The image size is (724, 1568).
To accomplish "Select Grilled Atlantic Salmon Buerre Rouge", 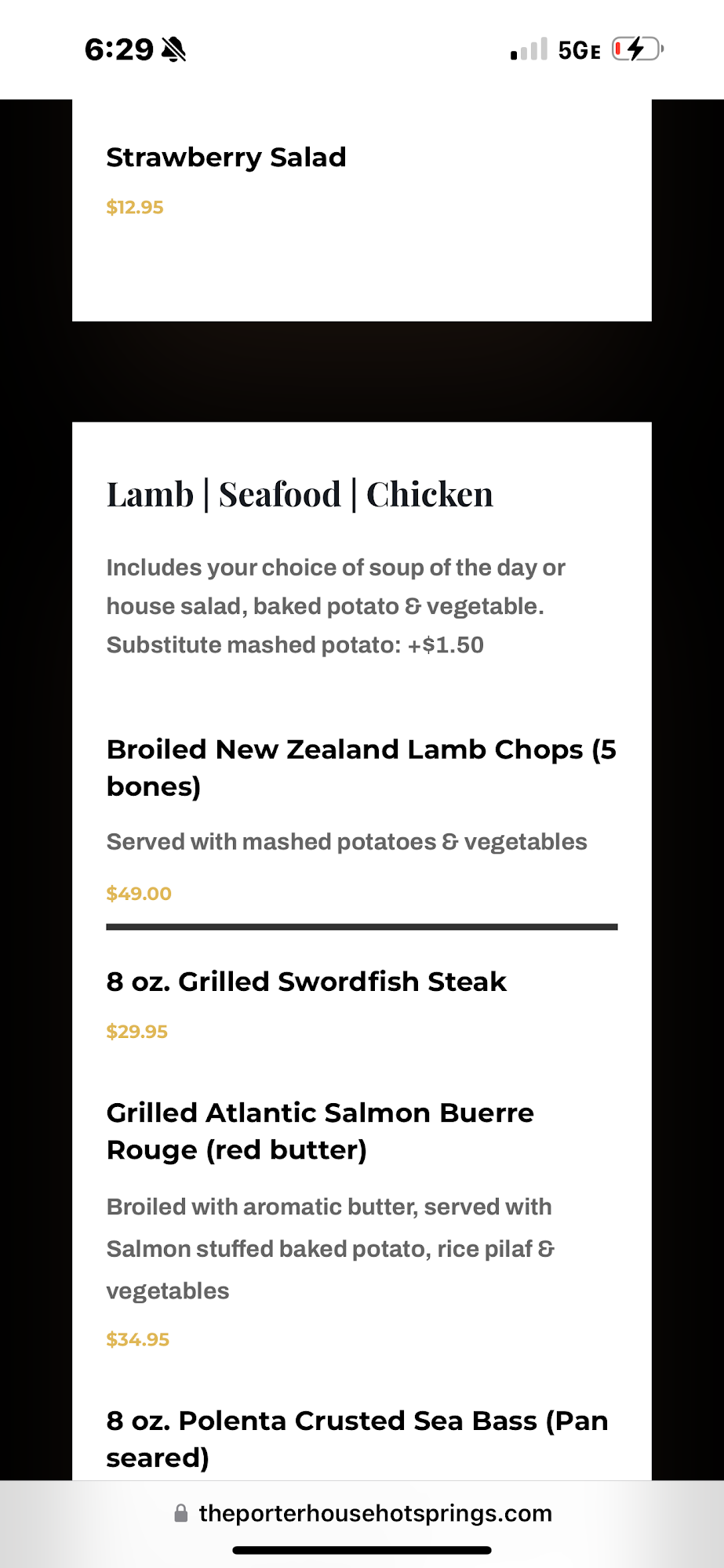I will coord(320,1131).
